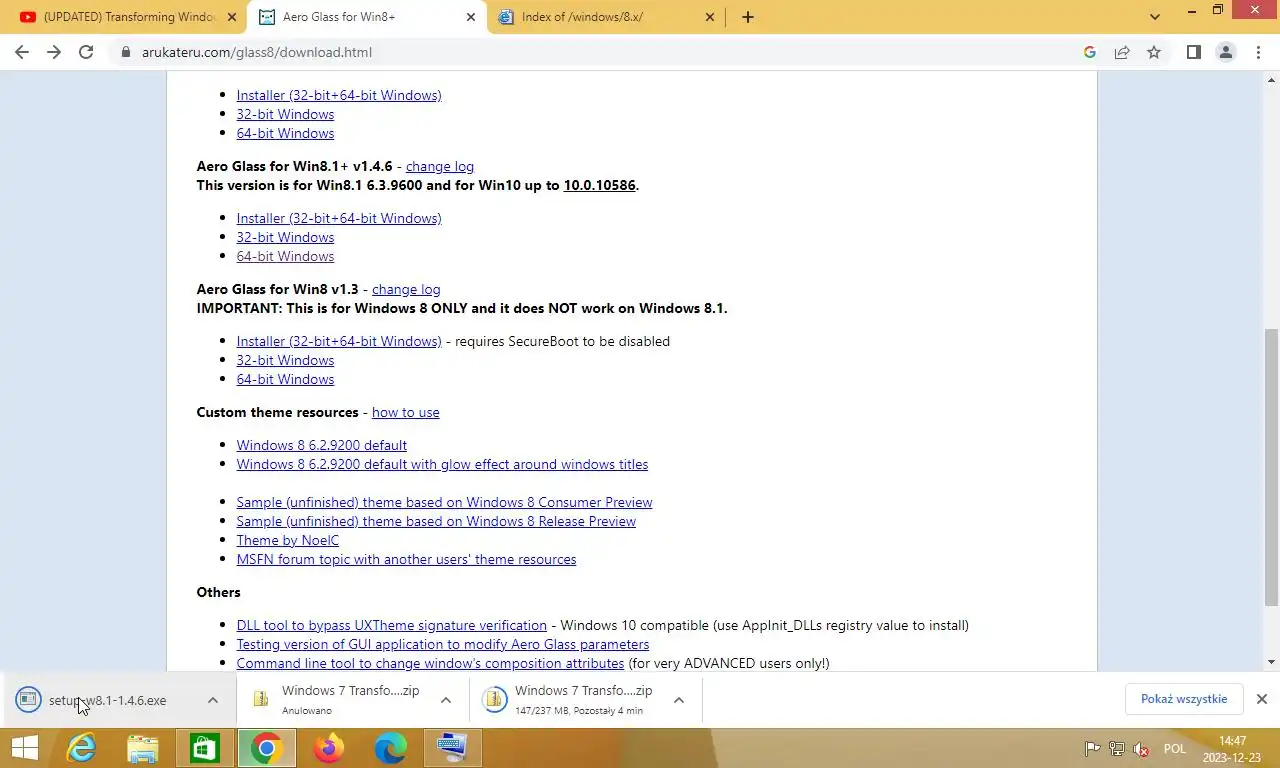Open the Chrome profile avatar menu

[1226, 52]
